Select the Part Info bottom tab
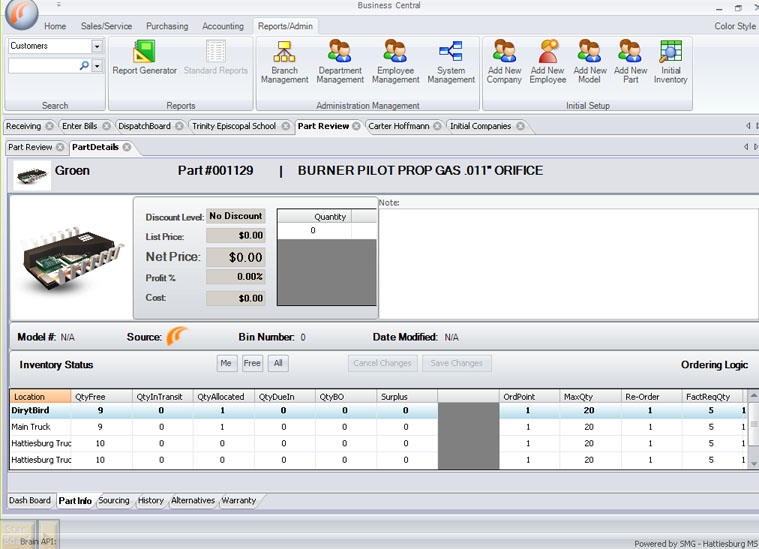 click(x=75, y=501)
